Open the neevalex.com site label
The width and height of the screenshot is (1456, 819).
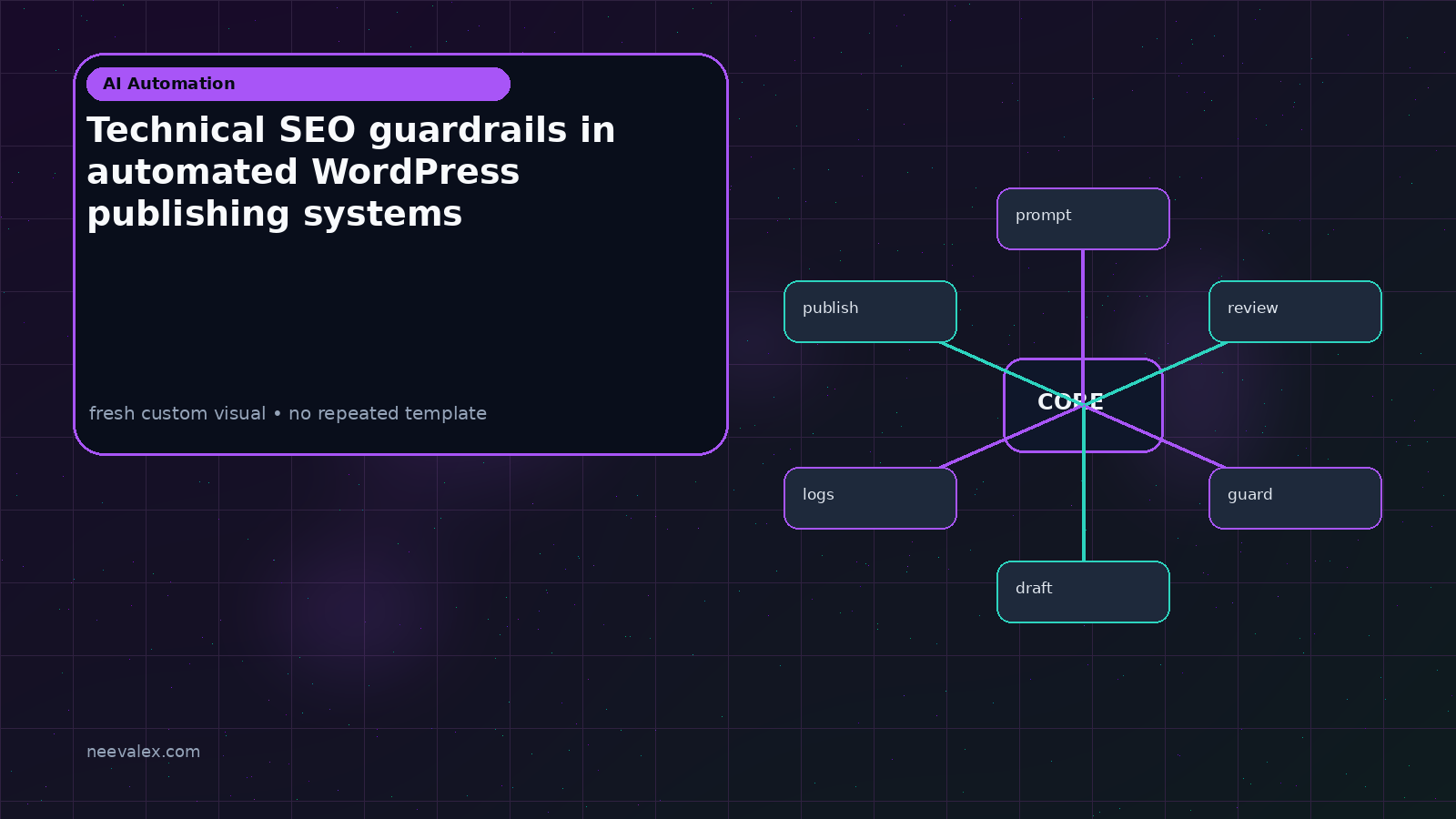click(143, 752)
